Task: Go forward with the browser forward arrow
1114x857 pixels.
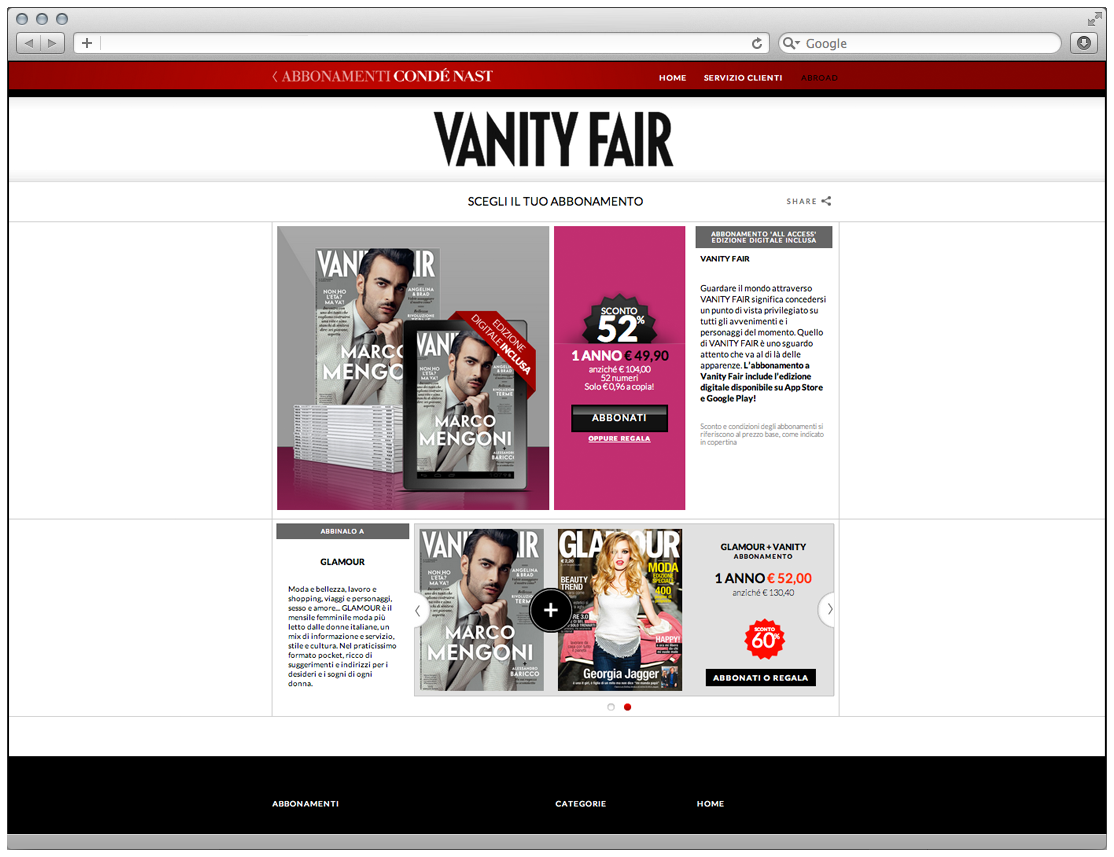Action: [53, 43]
